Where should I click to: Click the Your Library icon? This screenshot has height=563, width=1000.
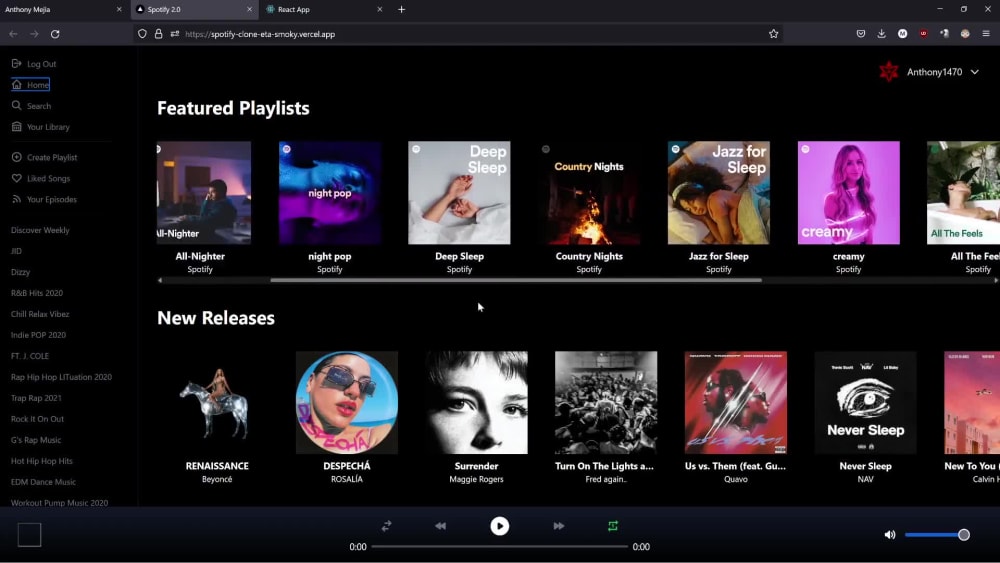pyautogui.click(x=17, y=126)
